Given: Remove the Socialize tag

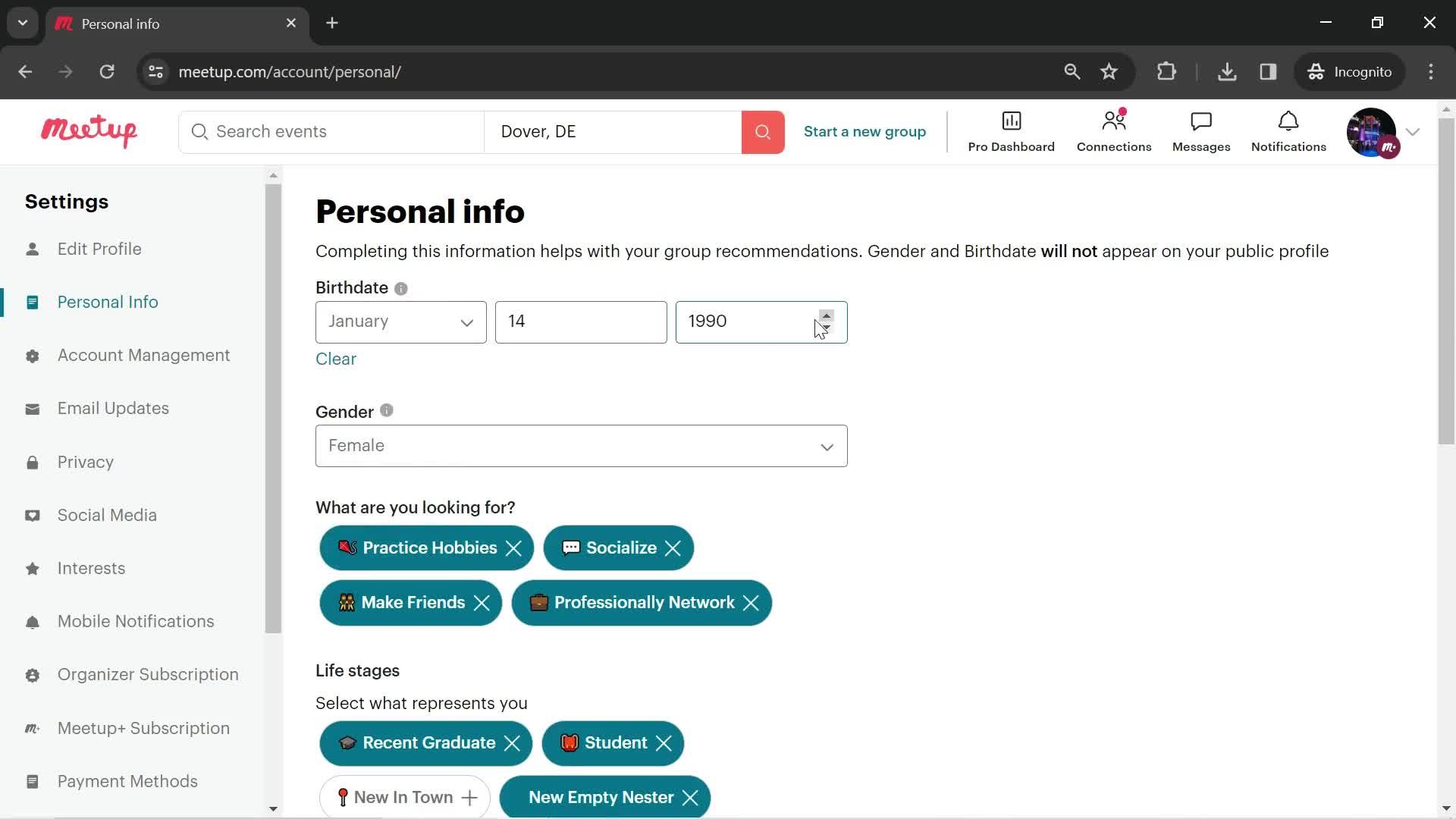Looking at the screenshot, I should tap(673, 548).
